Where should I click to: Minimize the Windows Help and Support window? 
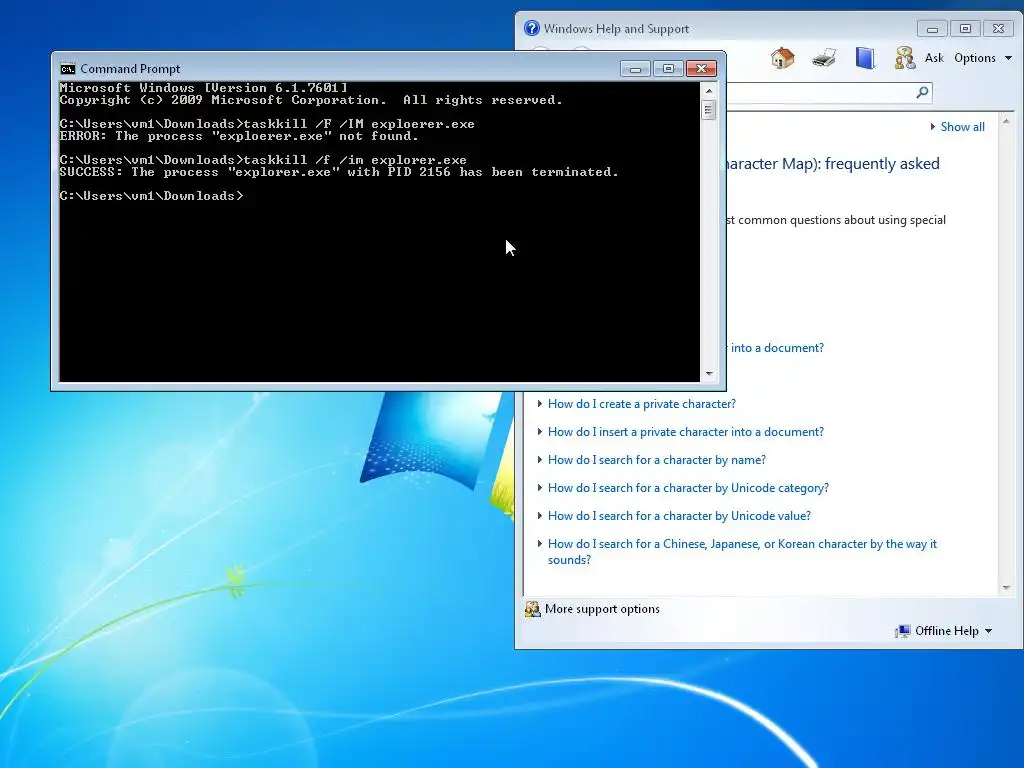tap(932, 29)
